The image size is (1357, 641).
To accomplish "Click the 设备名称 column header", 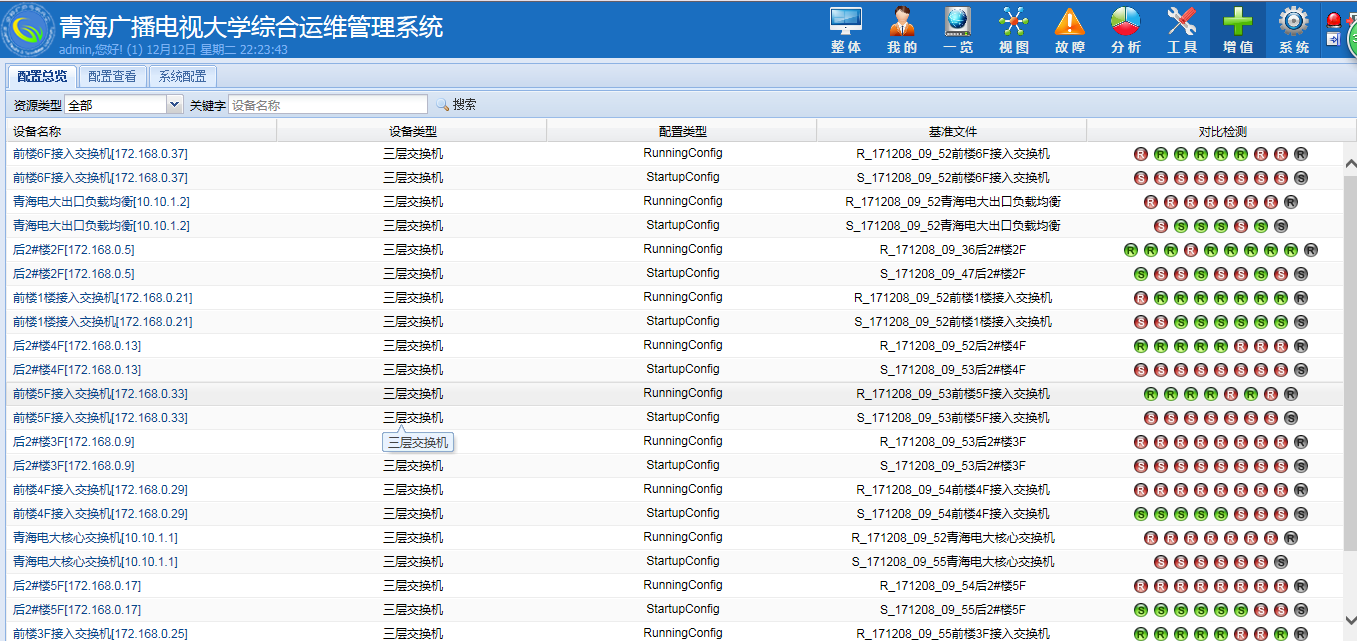I will pos(140,131).
